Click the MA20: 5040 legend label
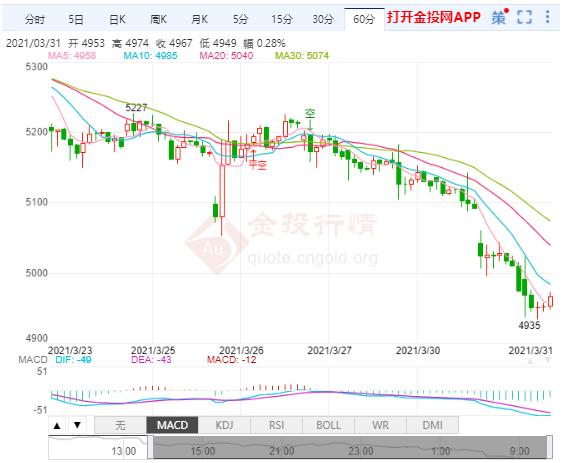 click(226, 56)
